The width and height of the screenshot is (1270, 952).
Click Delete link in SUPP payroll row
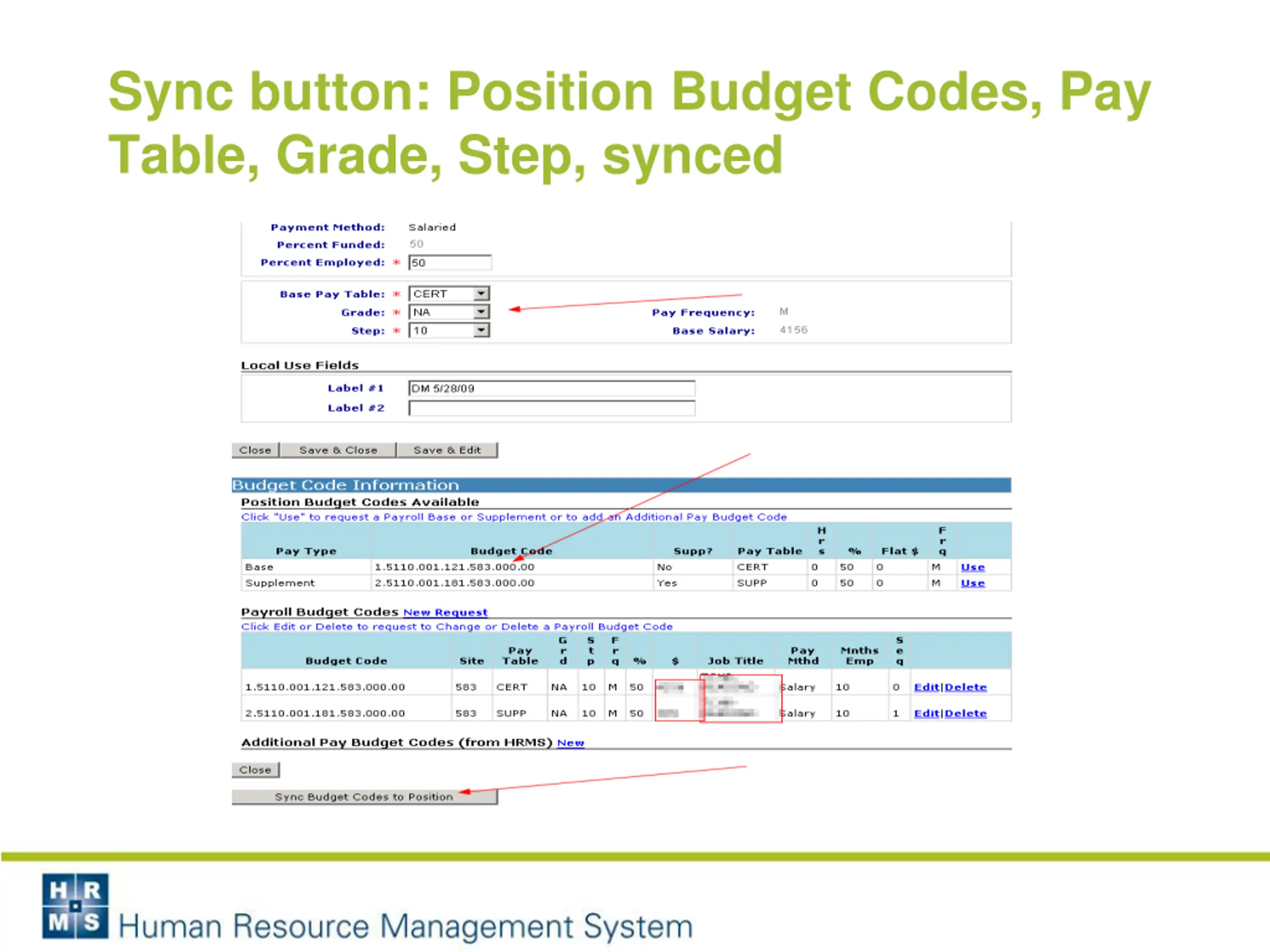tap(966, 714)
